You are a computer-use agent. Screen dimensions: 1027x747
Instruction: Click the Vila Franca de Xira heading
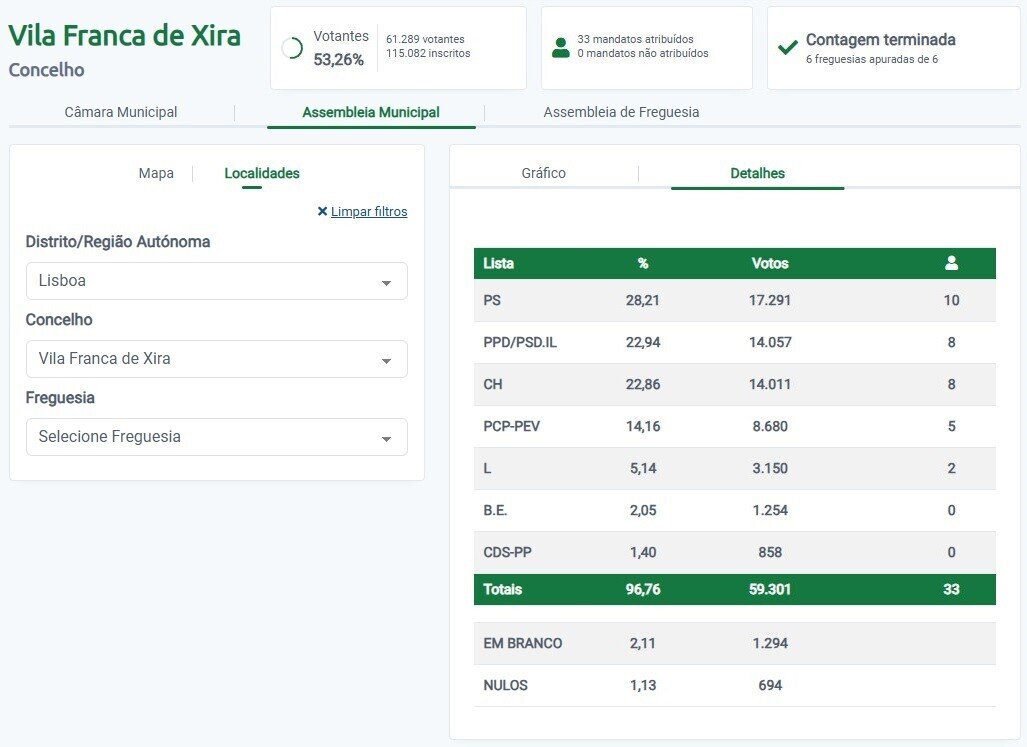[124, 35]
